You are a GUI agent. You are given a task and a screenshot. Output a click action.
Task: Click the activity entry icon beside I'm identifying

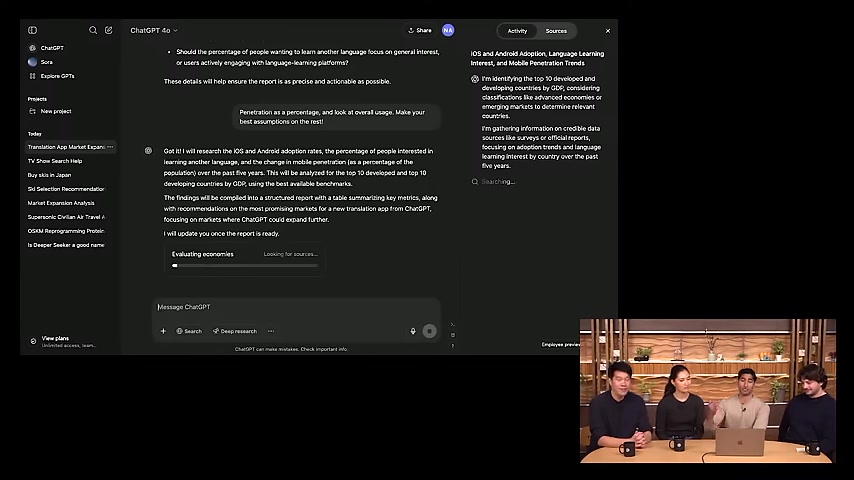[x=475, y=79]
